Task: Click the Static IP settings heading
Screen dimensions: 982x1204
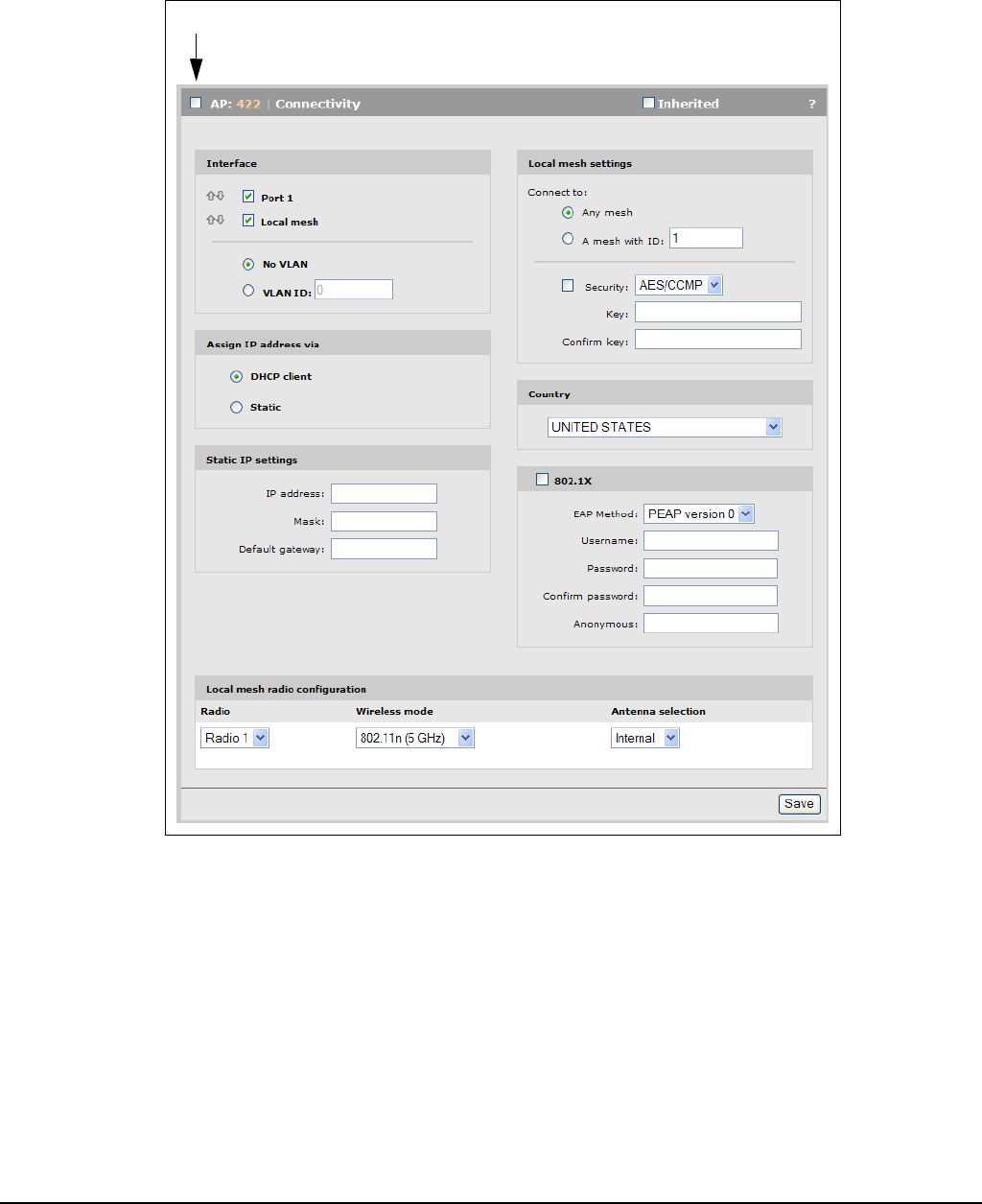Action: (x=251, y=460)
